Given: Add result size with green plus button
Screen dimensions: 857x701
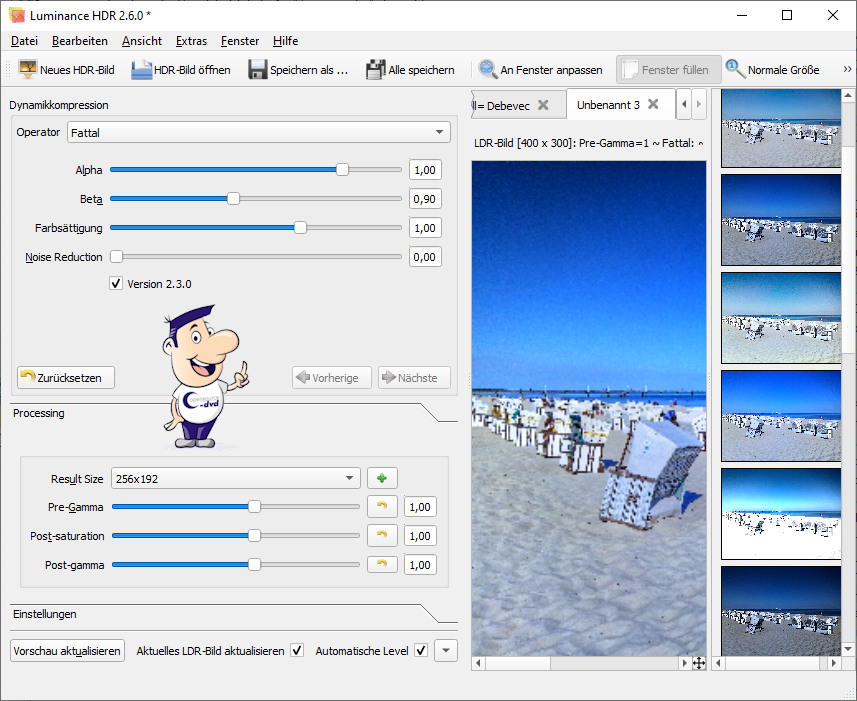Looking at the screenshot, I should pos(382,479).
